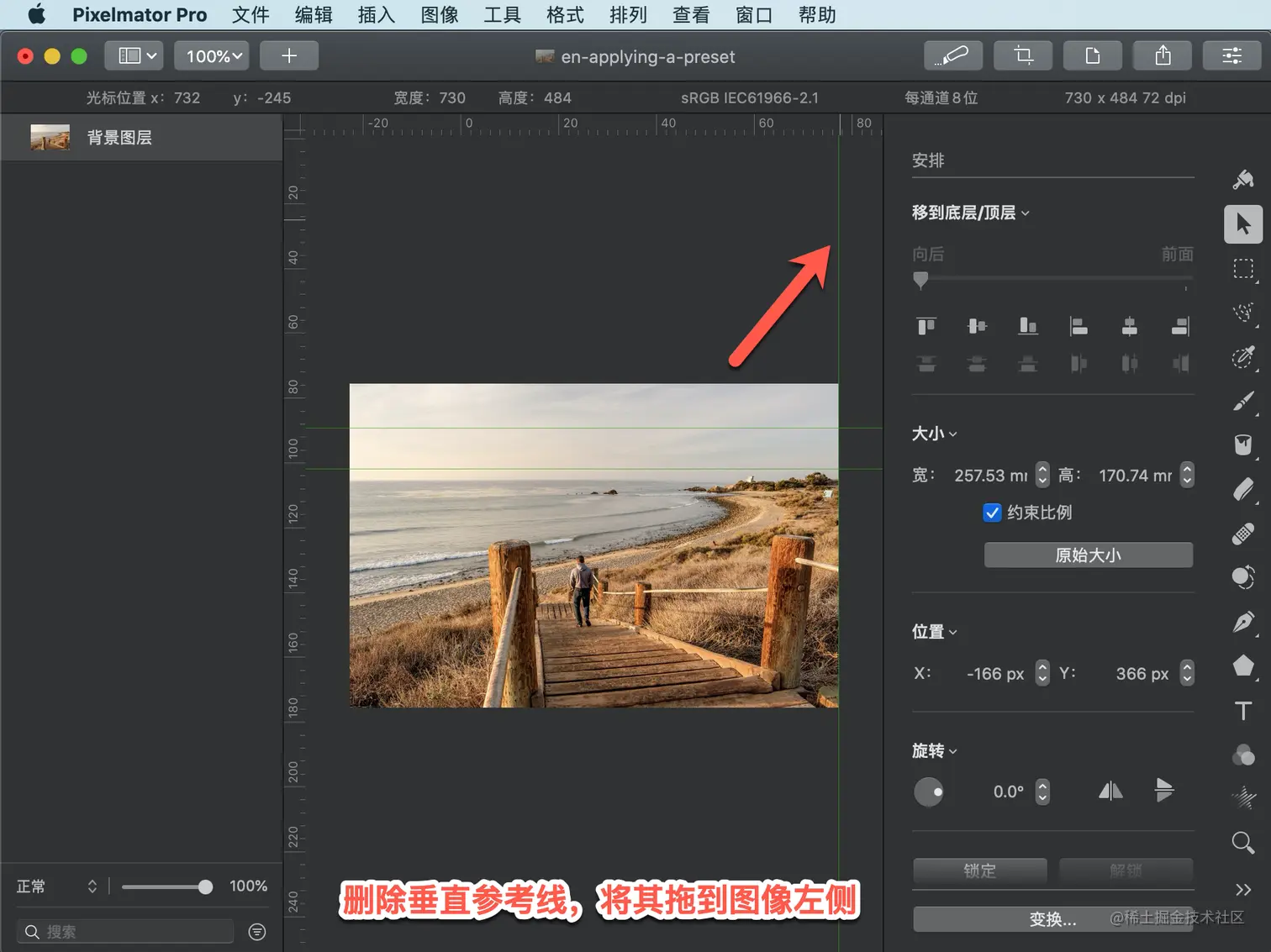The image size is (1271, 952).
Task: Select the Color Fill bucket tool
Action: pos(1243,445)
